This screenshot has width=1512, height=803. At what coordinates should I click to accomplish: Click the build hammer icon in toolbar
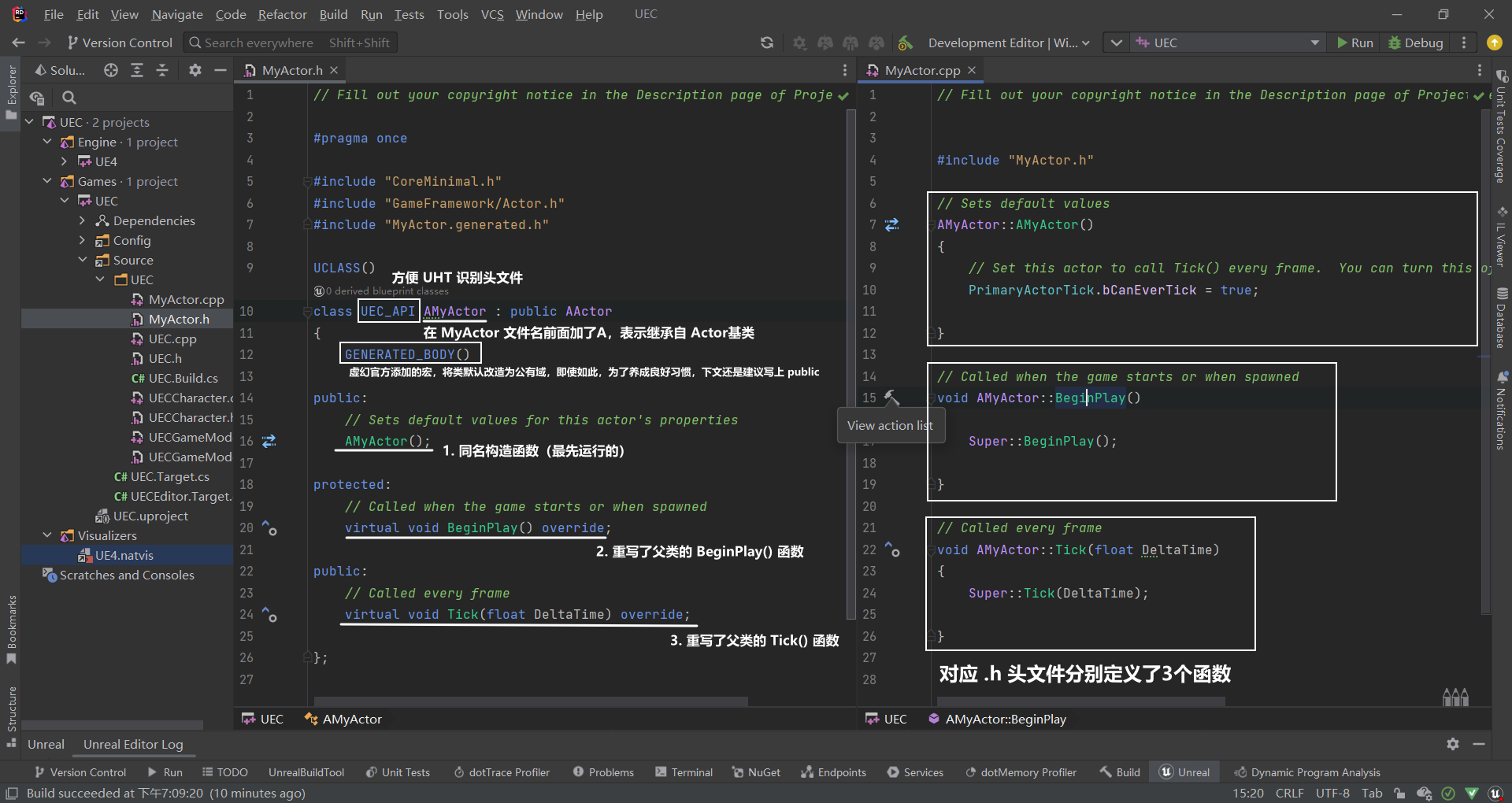[x=906, y=43]
